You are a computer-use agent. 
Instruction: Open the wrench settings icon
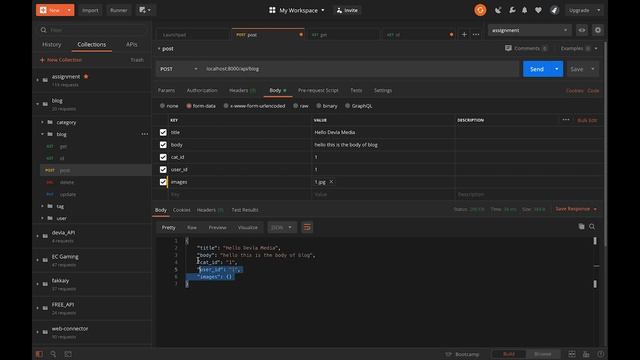pos(512,10)
